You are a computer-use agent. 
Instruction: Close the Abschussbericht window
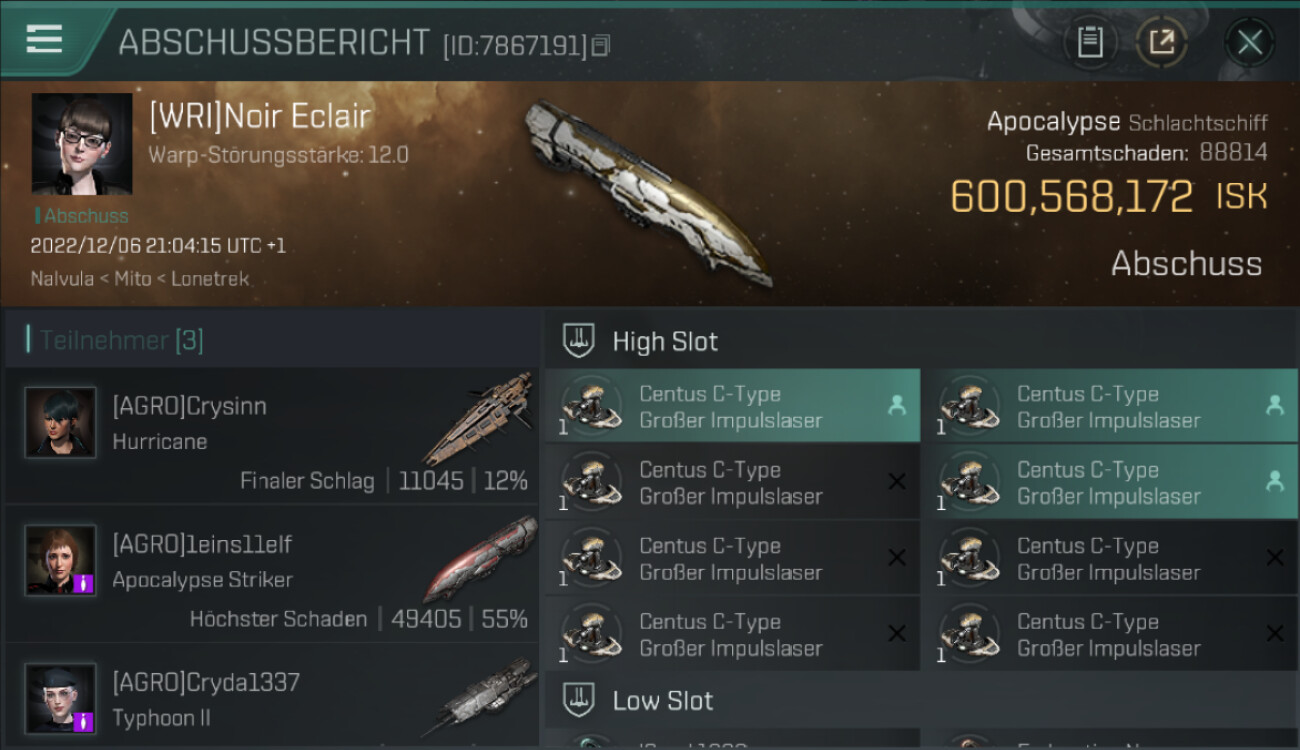tap(1249, 42)
